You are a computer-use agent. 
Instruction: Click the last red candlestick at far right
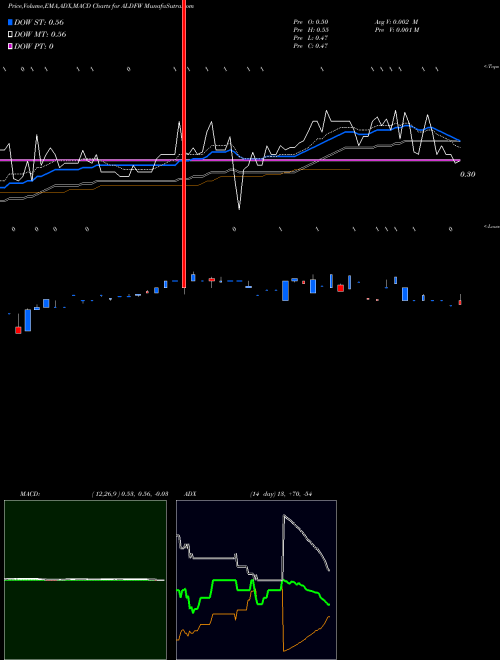(x=460, y=302)
